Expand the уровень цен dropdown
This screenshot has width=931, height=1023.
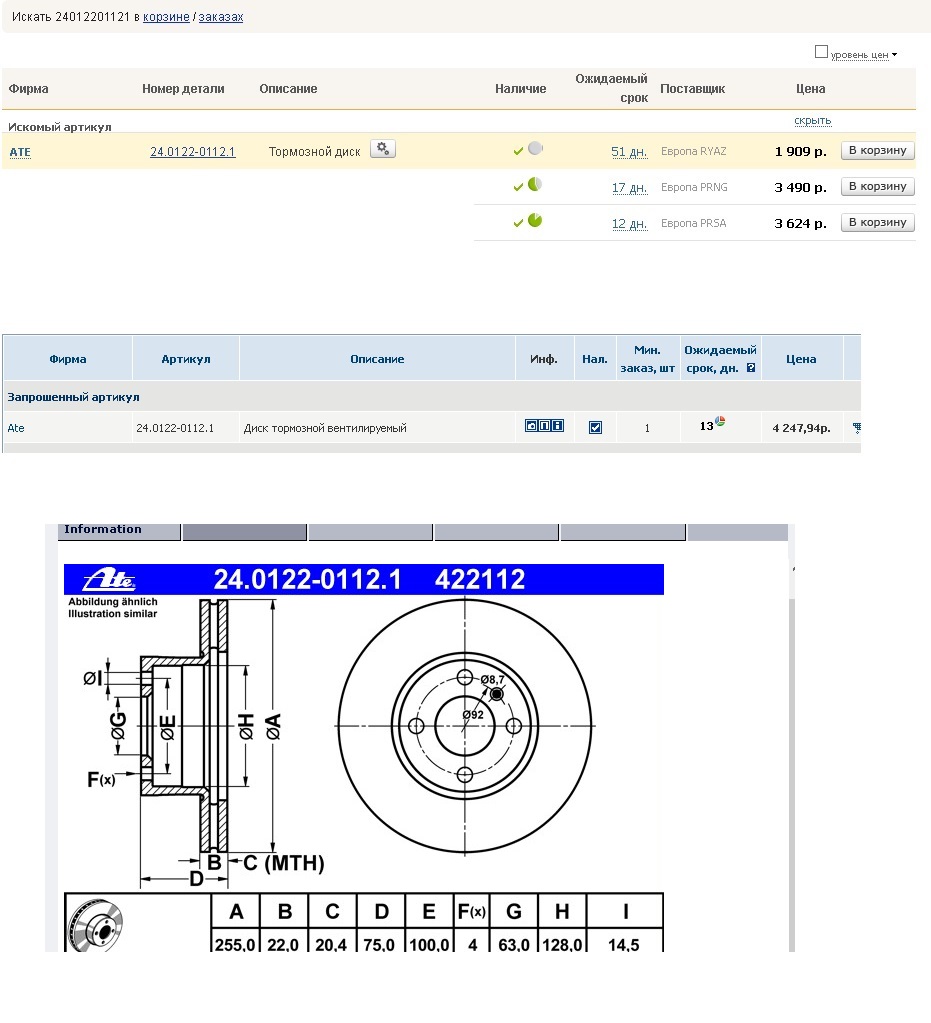point(894,55)
